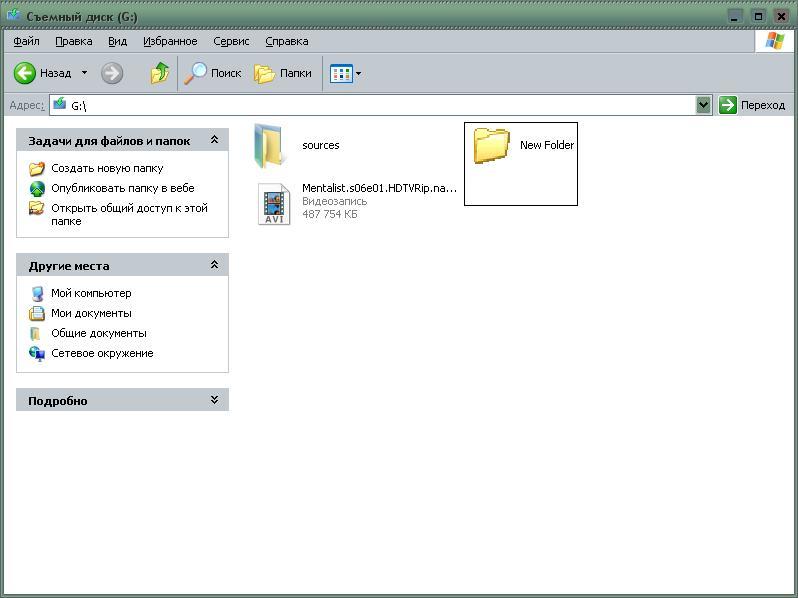Go to Мои документы
This screenshot has width=798, height=598.
point(91,313)
